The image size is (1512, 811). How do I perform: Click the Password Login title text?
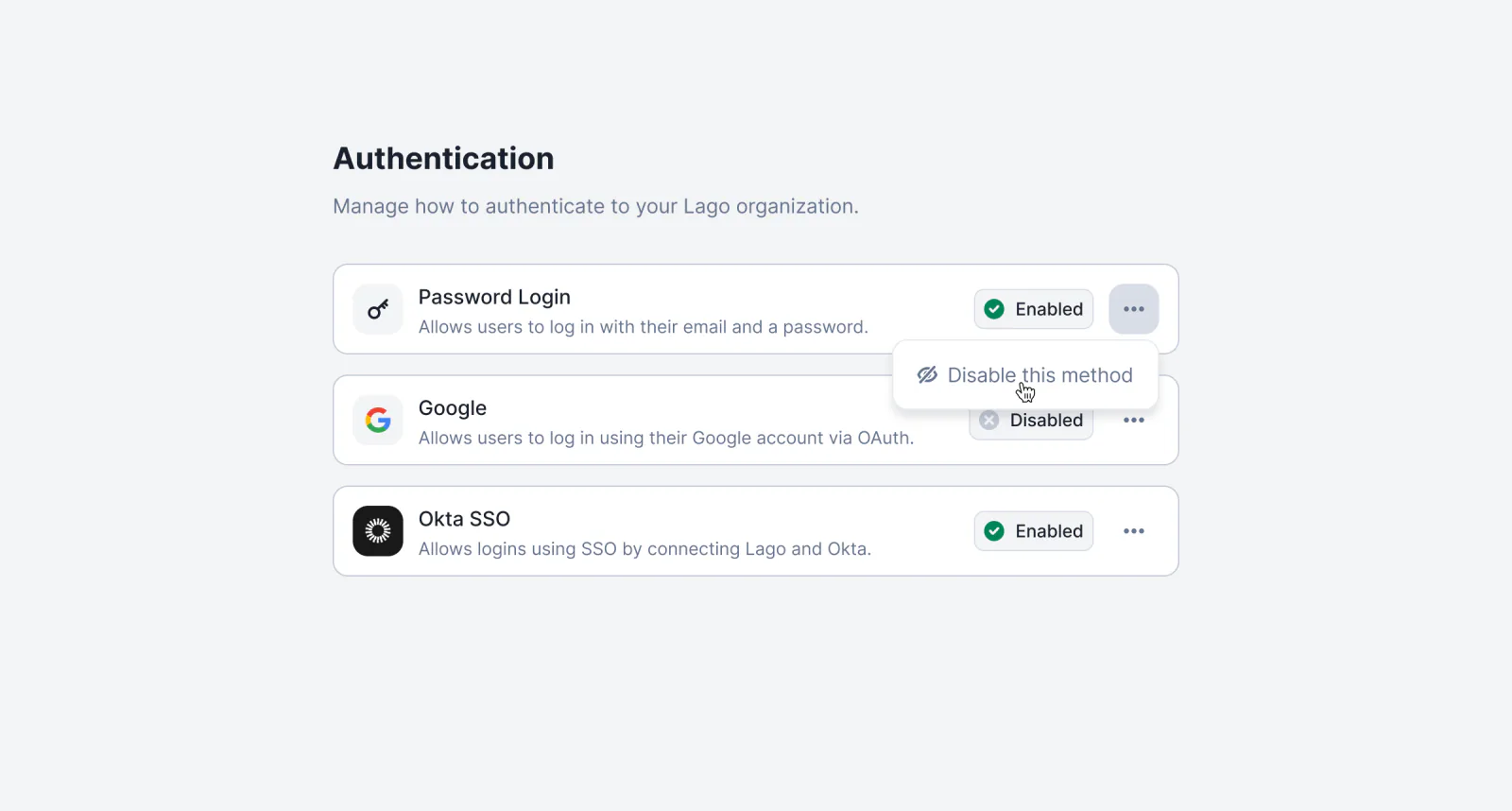pyautogui.click(x=494, y=297)
